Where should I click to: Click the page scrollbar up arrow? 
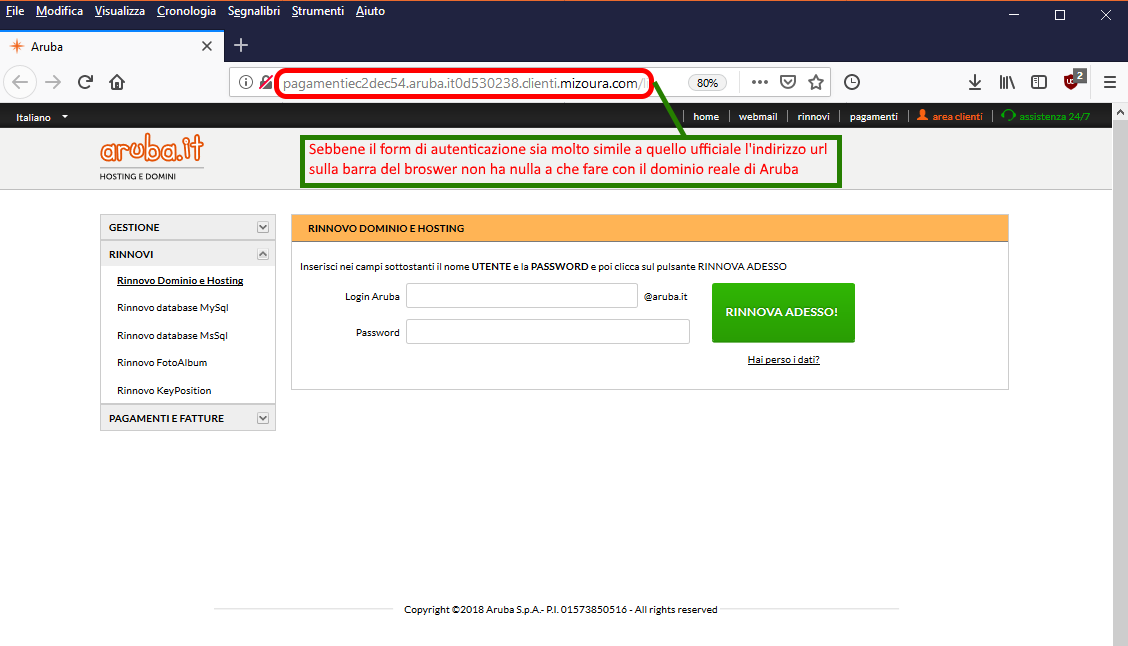pyautogui.click(x=1120, y=112)
